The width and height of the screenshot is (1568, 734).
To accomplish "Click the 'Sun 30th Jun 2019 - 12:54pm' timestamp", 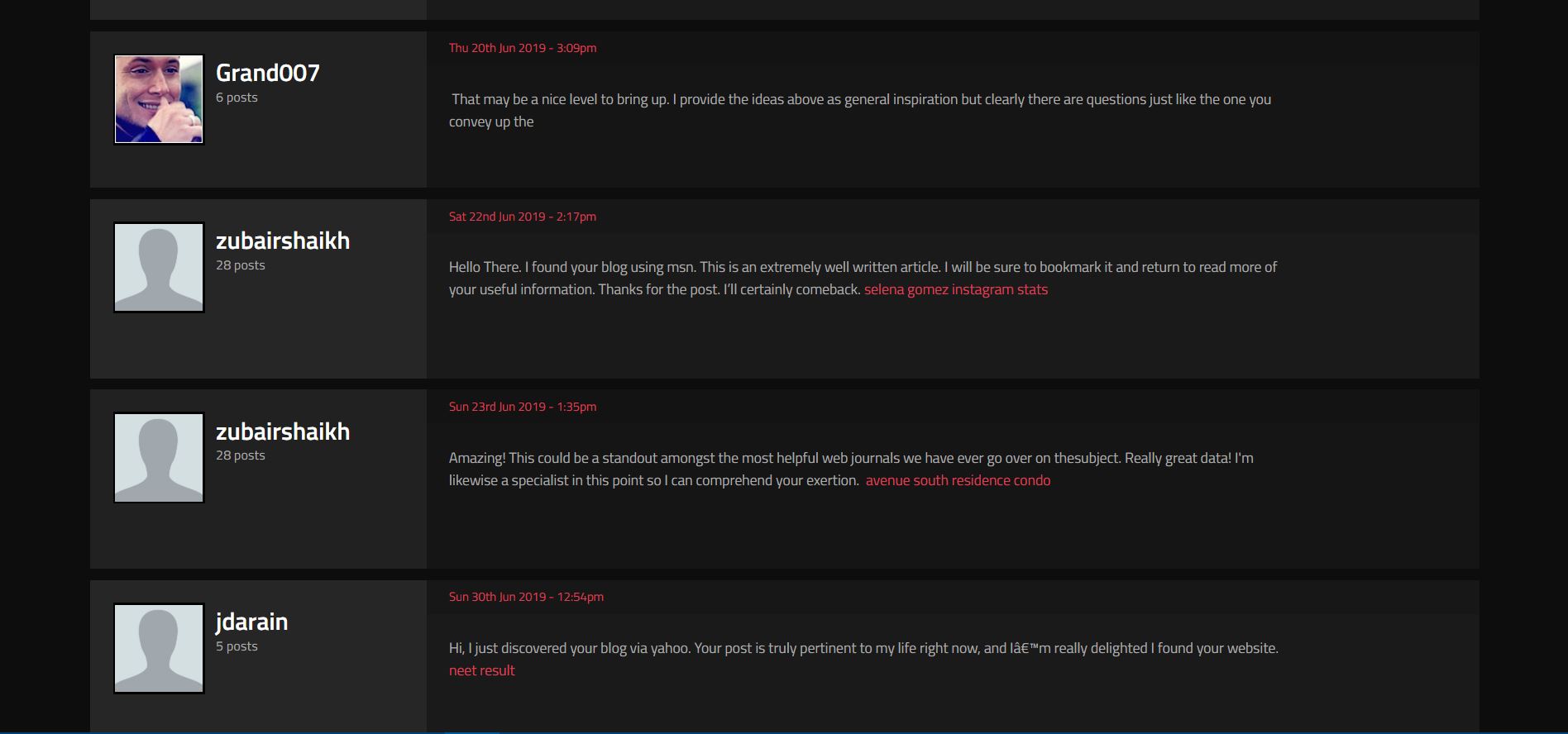I will pos(526,597).
